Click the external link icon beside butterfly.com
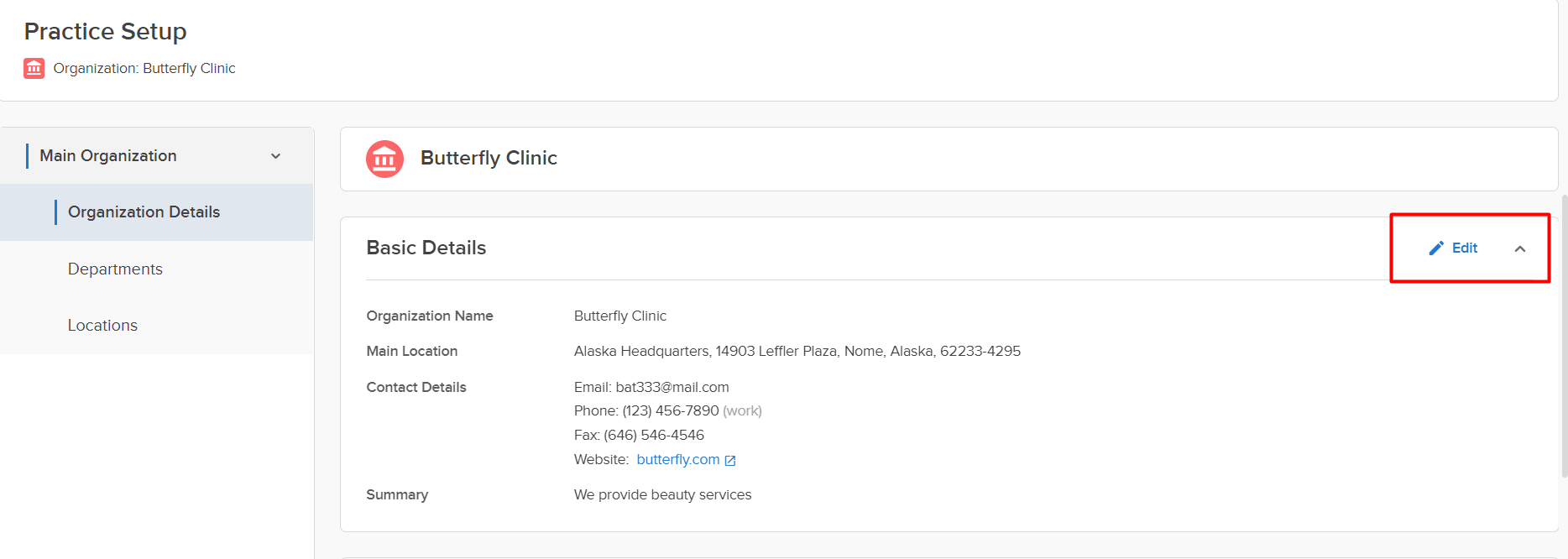 click(x=730, y=460)
